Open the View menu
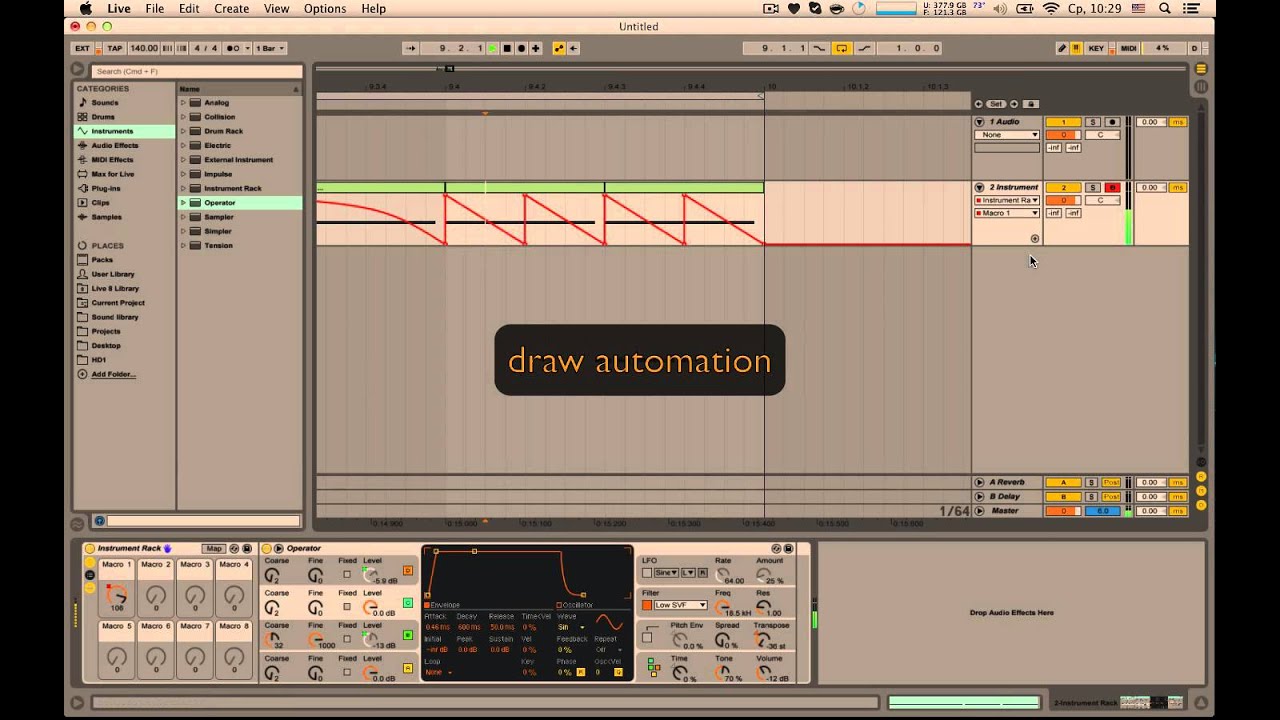 [x=277, y=9]
